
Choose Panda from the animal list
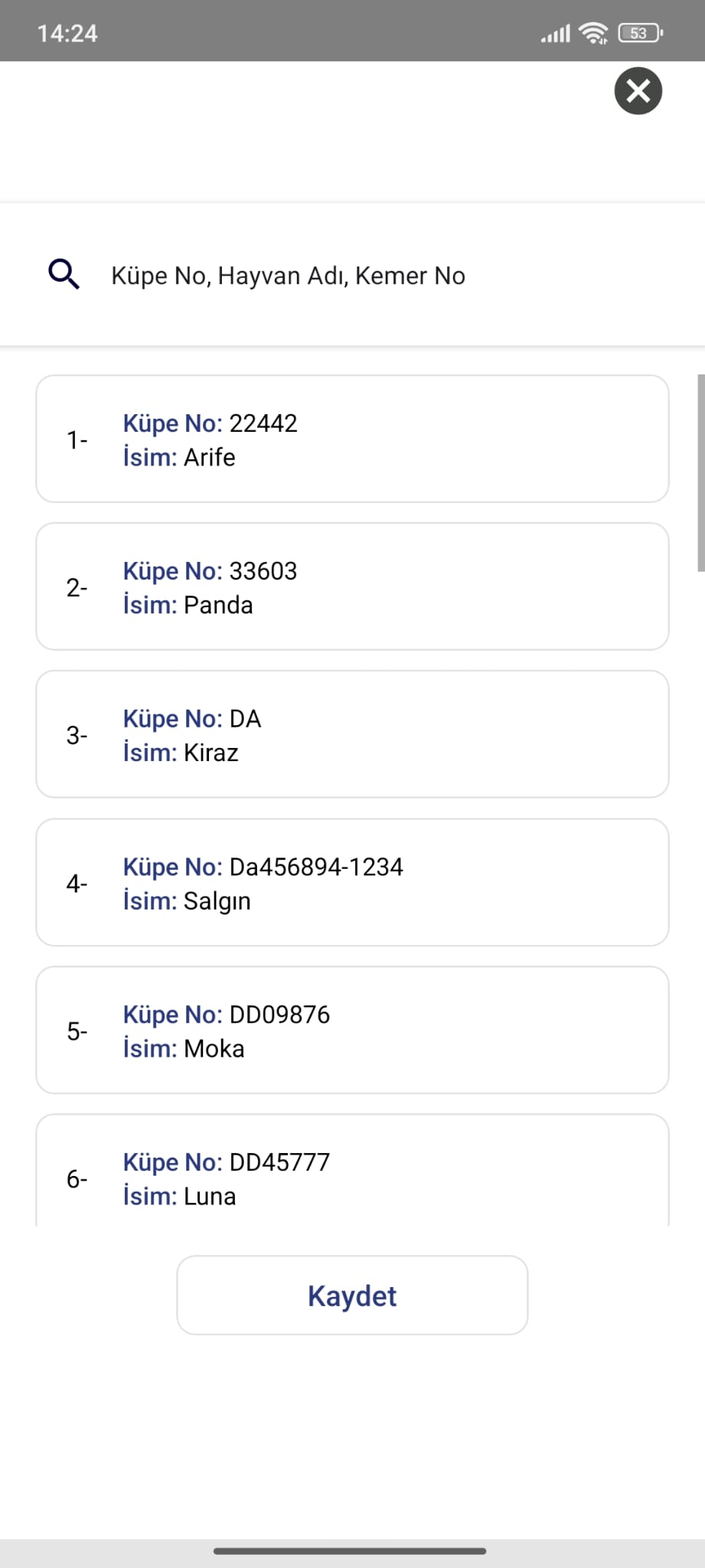[352, 586]
